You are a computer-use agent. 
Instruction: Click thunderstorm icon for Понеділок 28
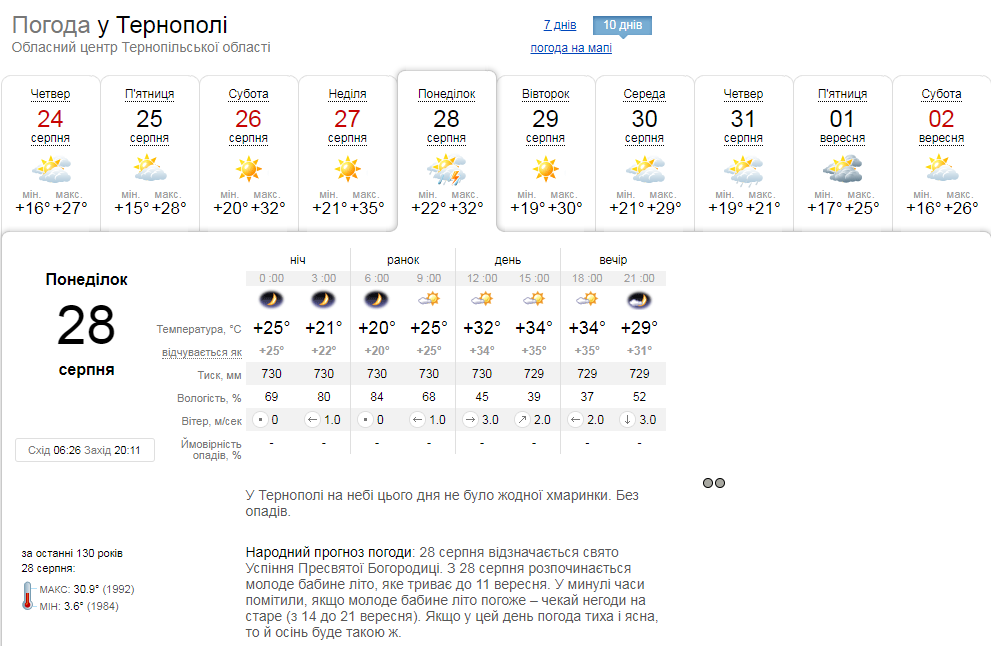tap(446, 169)
